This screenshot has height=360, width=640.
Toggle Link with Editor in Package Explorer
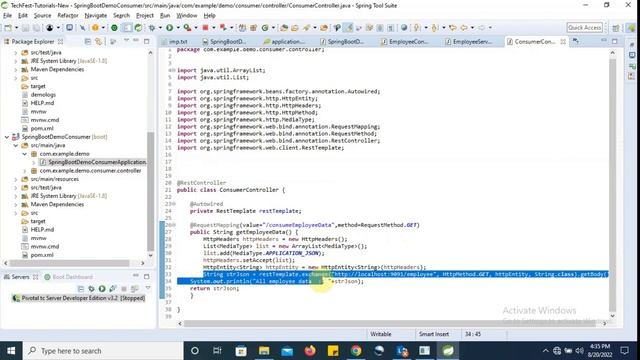click(98, 41)
